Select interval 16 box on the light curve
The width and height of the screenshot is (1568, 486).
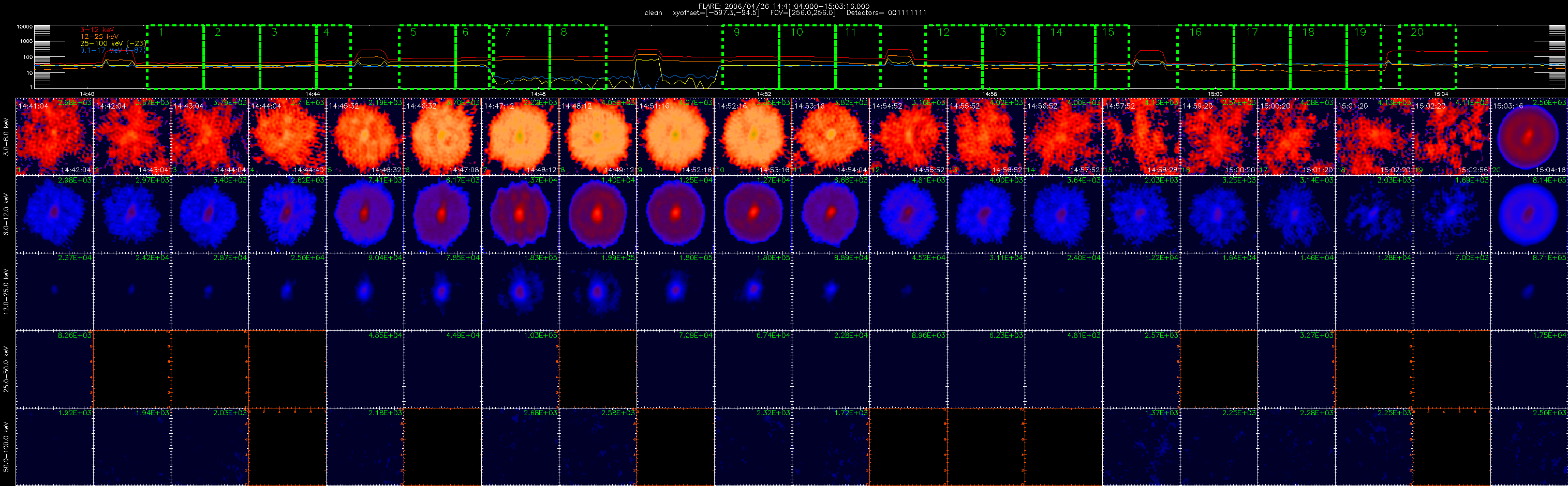pos(1206,57)
